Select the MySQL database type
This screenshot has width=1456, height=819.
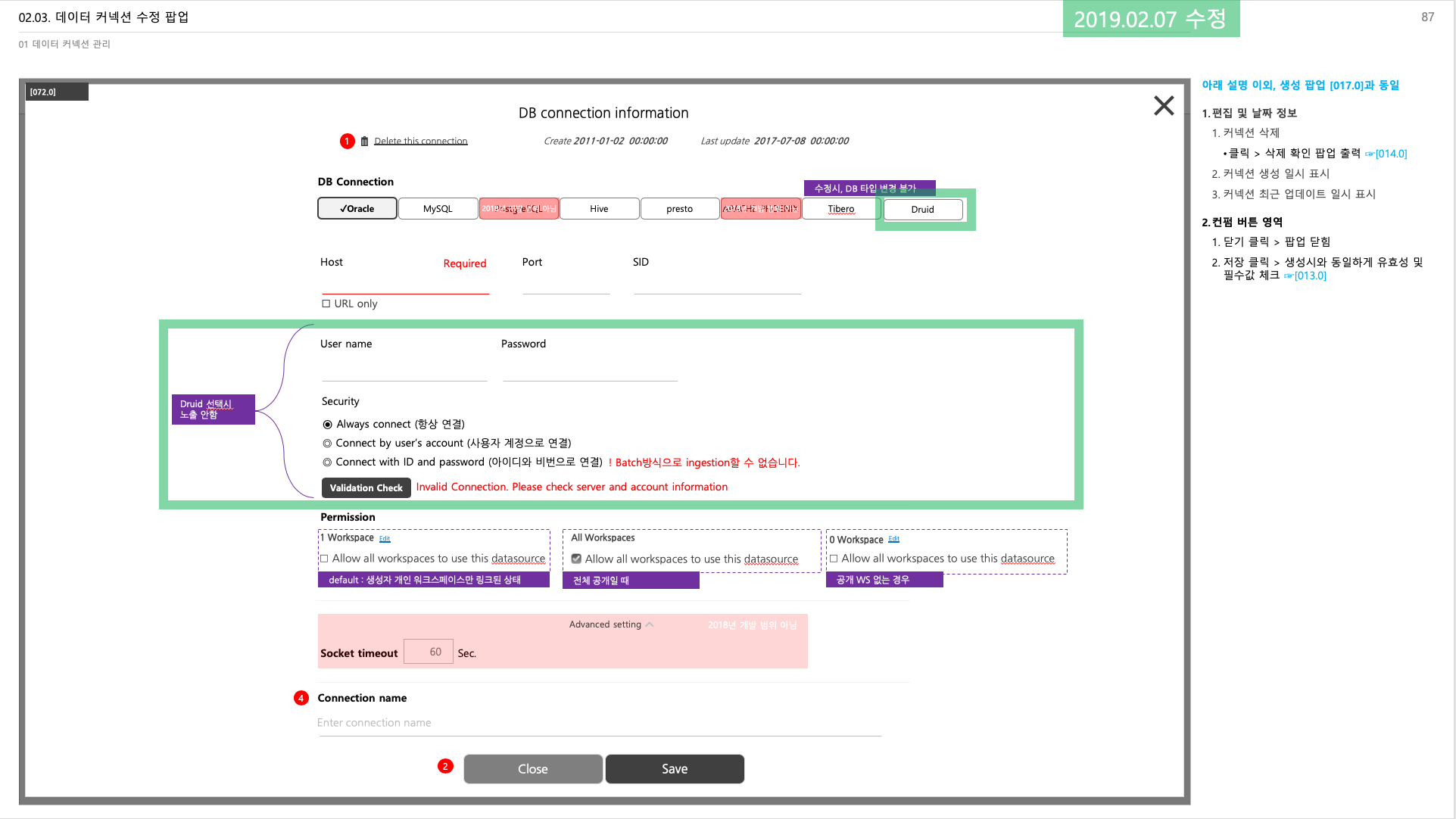[438, 209]
